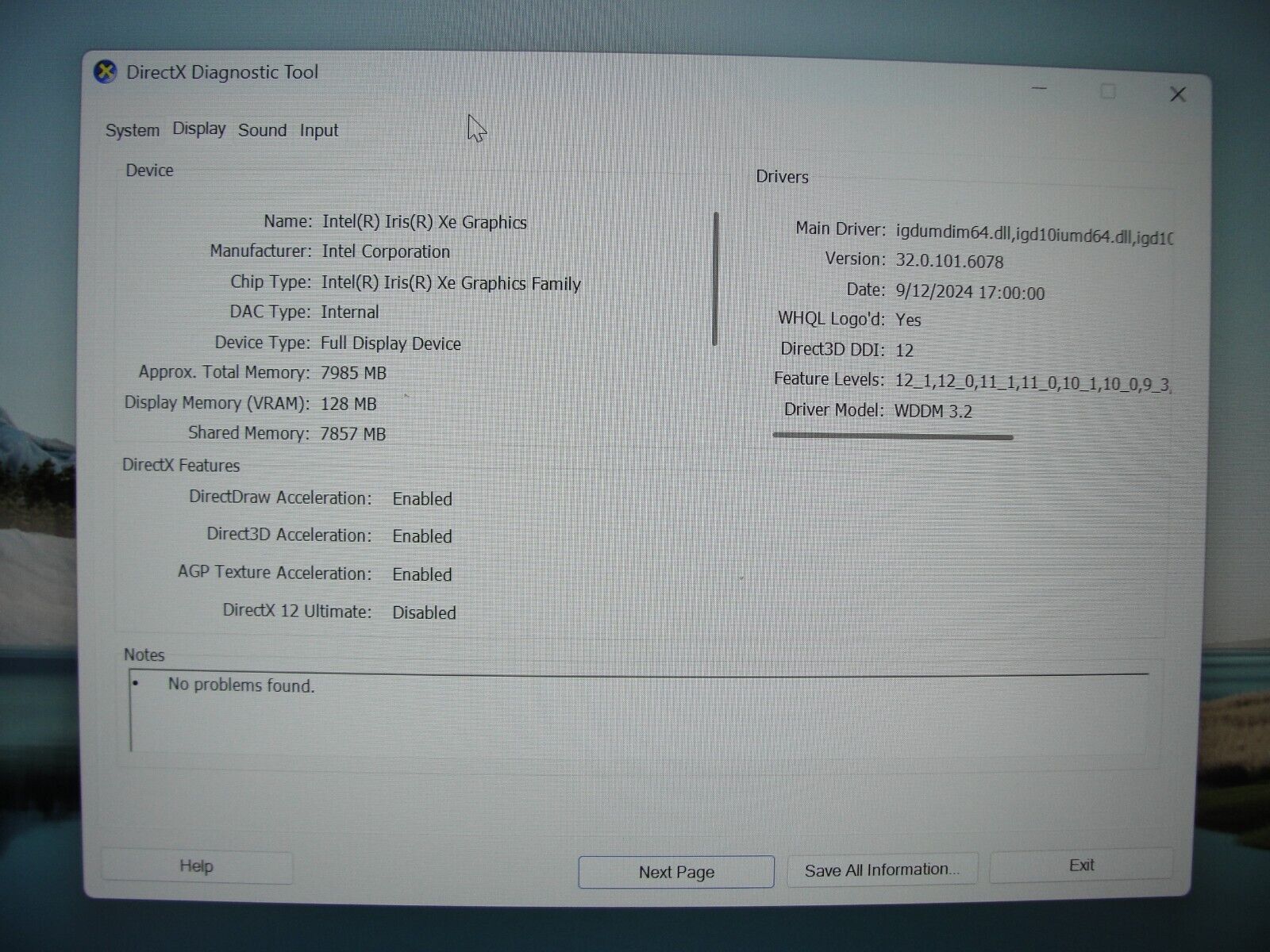Go to Next Page

click(676, 872)
